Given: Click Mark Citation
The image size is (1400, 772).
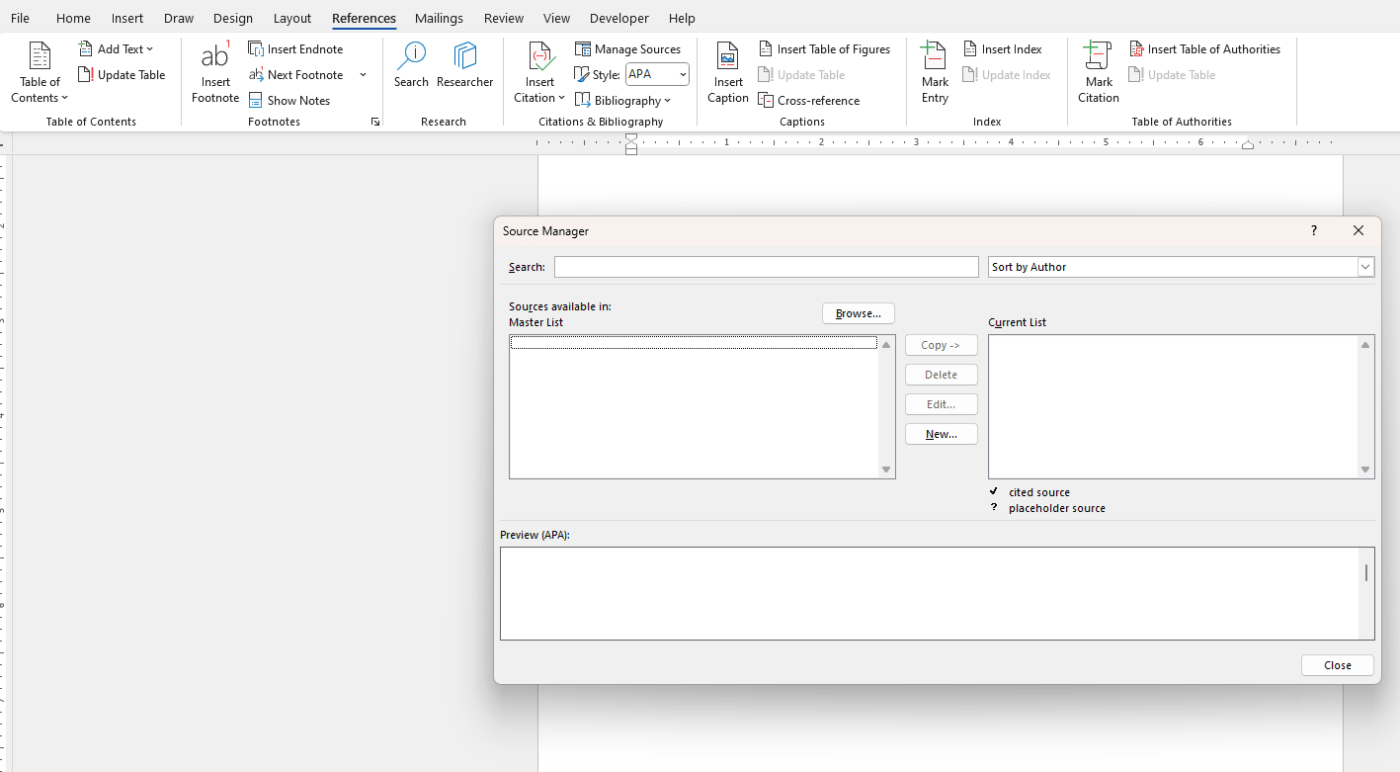Looking at the screenshot, I should point(1099,73).
